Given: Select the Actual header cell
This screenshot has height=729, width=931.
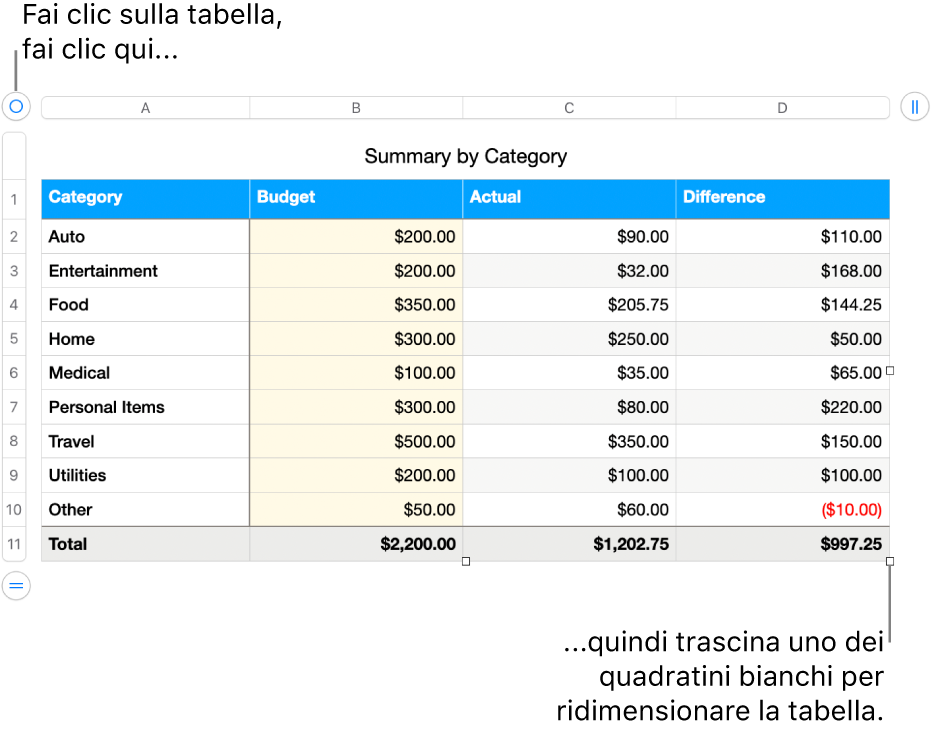Looking at the screenshot, I should pos(568,198).
